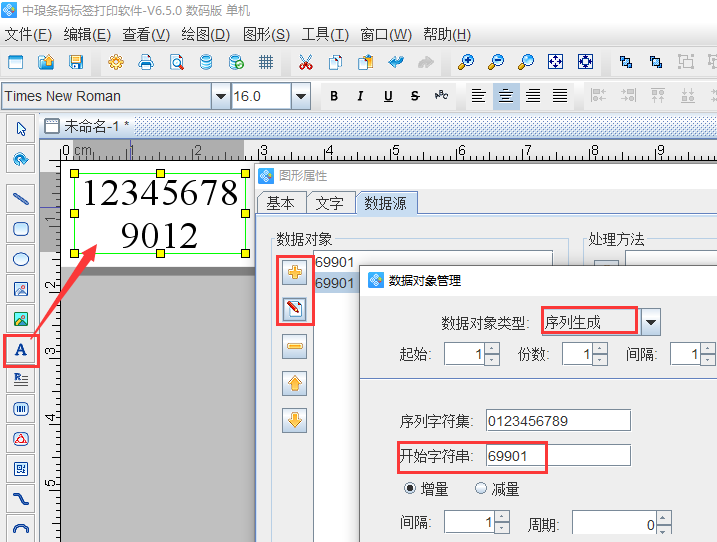Switch to the 数据源 tab
Viewport: 717px width, 542px height.
point(385,203)
